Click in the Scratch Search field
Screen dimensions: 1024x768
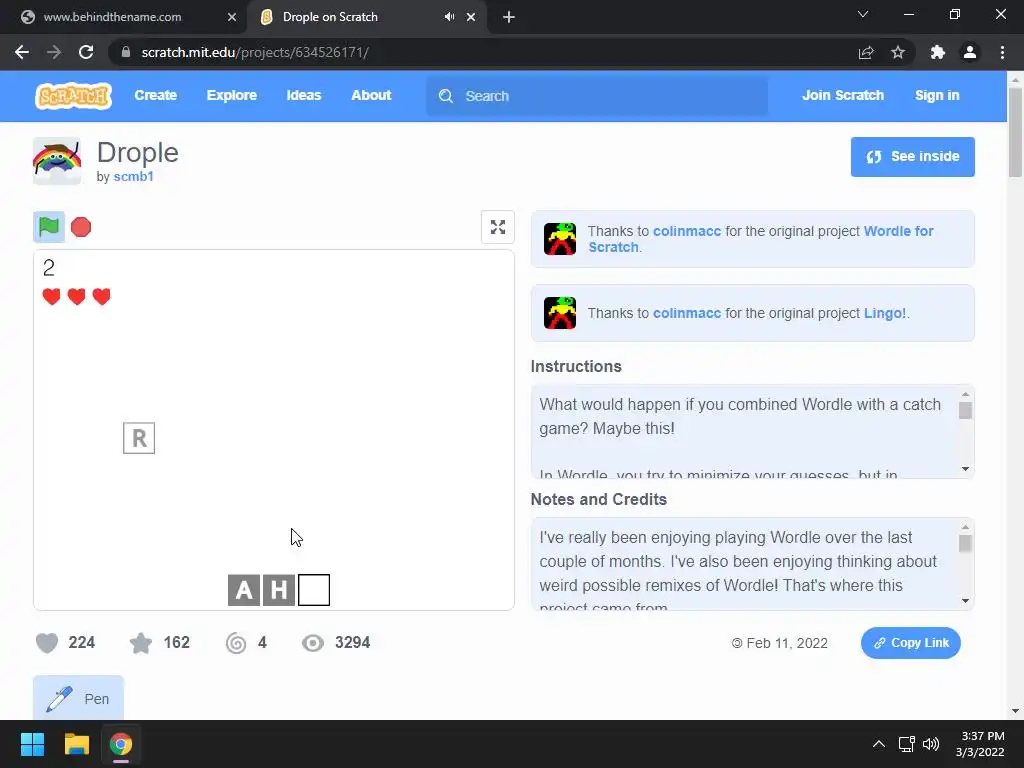coord(597,96)
